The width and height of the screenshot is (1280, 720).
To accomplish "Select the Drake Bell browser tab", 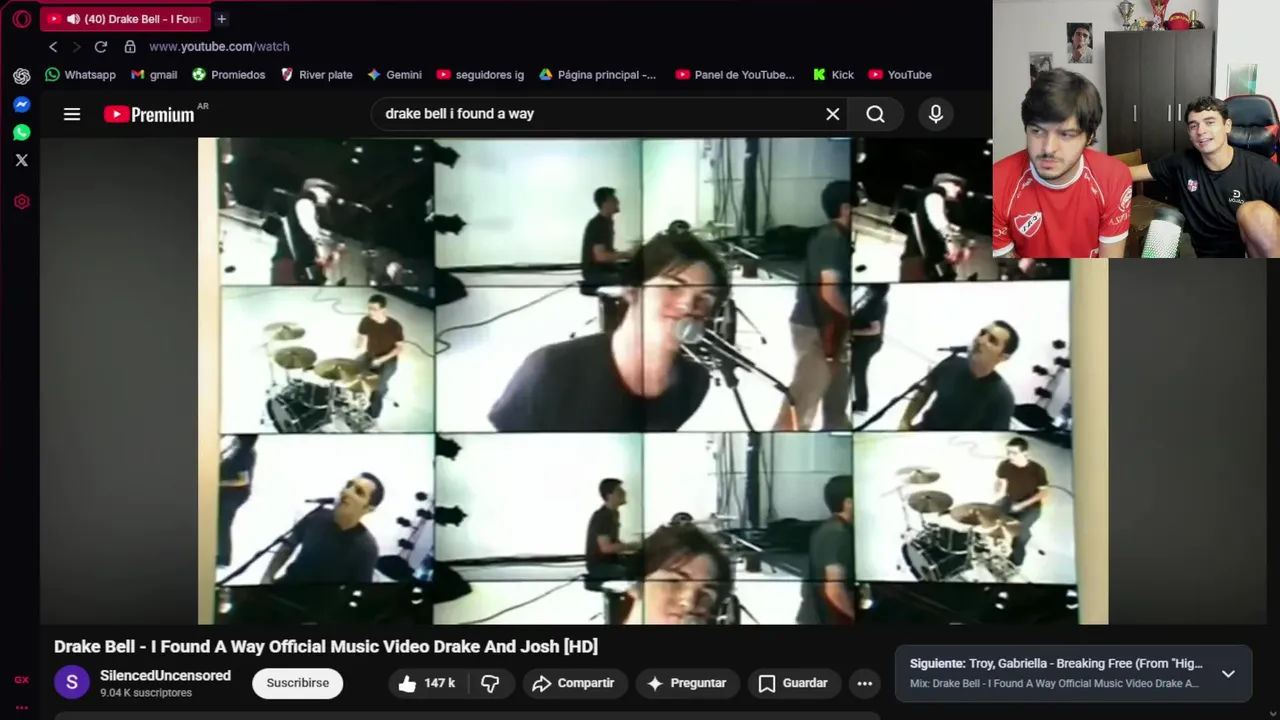I will coord(125,19).
